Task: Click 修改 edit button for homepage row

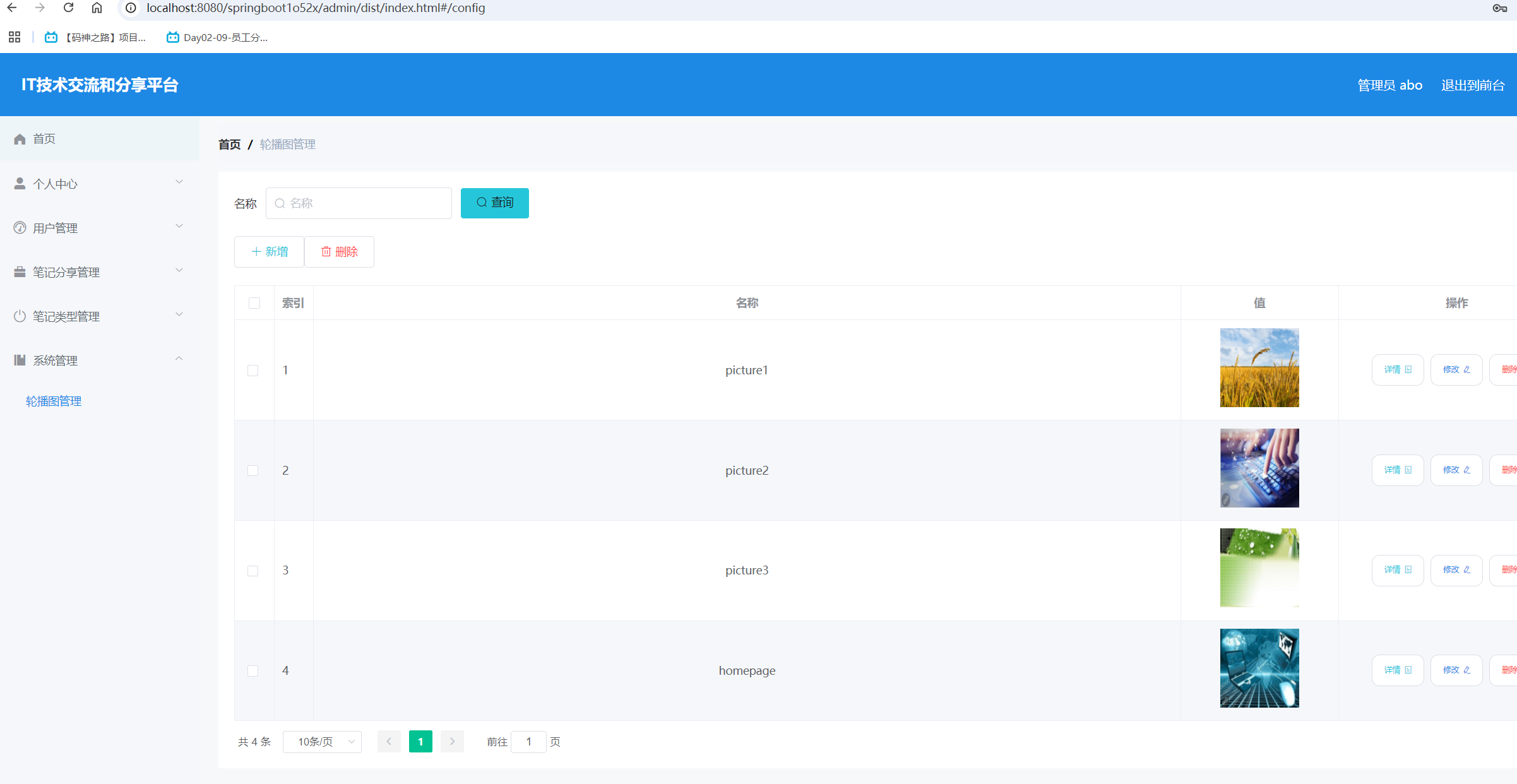Action: pyautogui.click(x=1456, y=670)
